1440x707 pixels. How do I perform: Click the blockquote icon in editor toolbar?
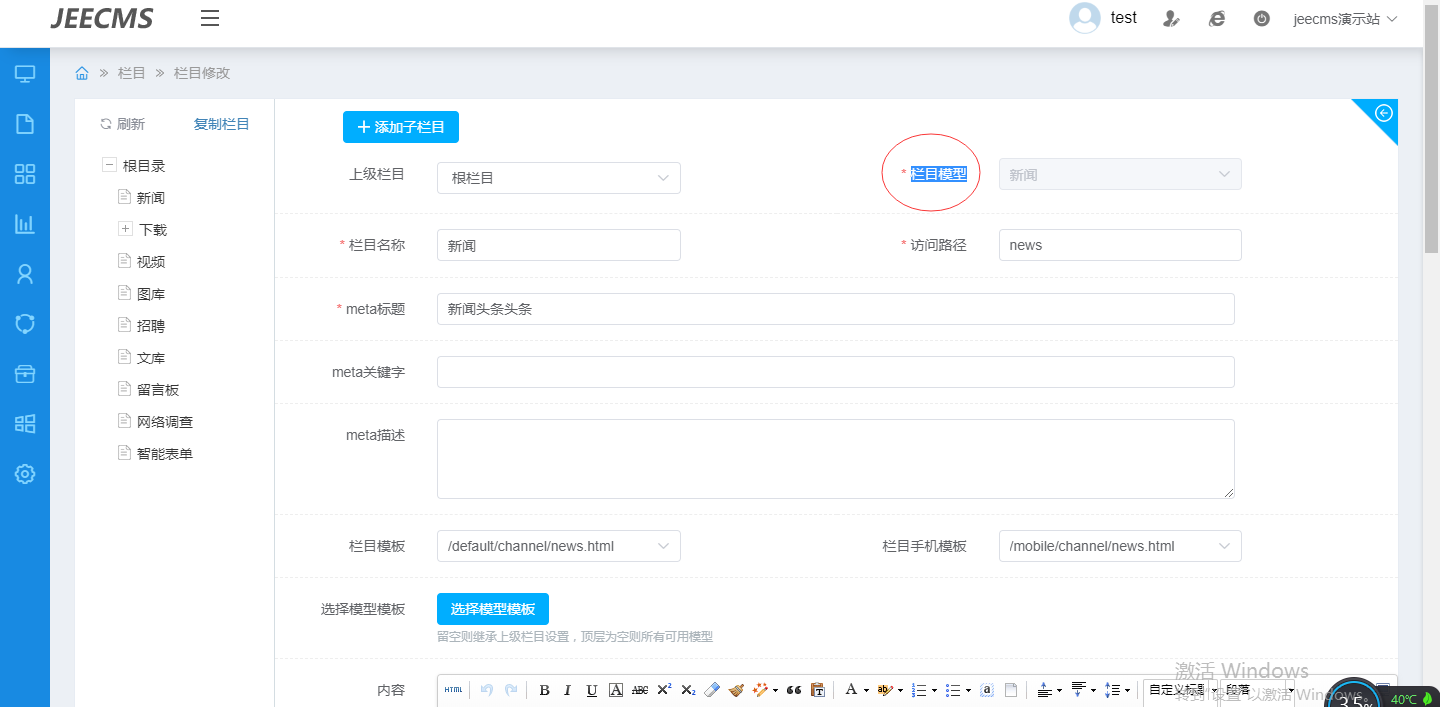pyautogui.click(x=794, y=690)
